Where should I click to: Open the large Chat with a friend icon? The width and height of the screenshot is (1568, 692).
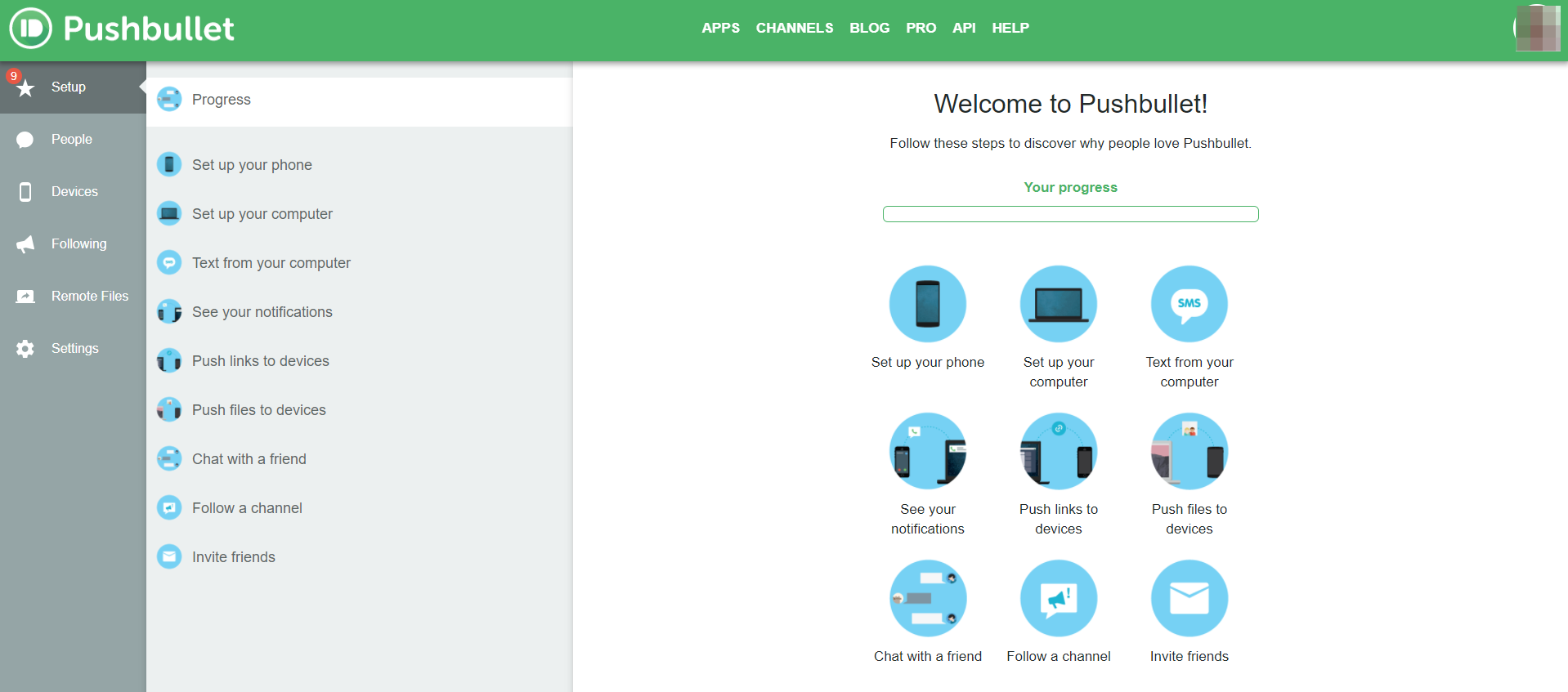(928, 598)
